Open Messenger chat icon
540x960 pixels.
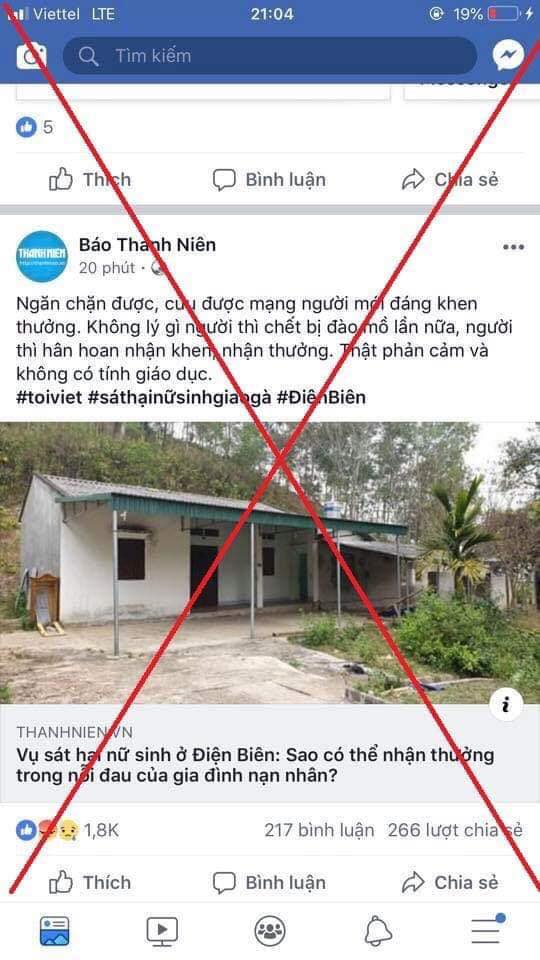[x=508, y=56]
